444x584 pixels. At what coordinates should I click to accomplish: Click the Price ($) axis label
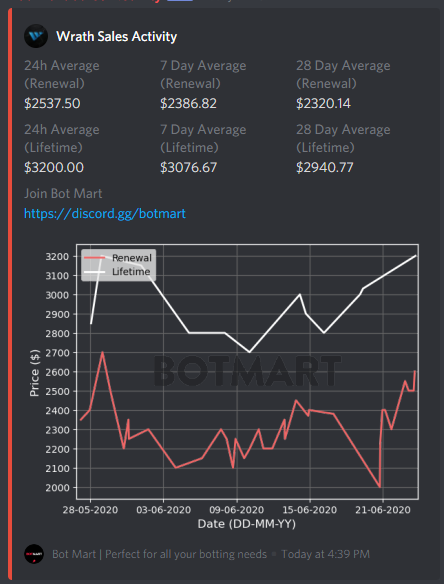point(34,373)
